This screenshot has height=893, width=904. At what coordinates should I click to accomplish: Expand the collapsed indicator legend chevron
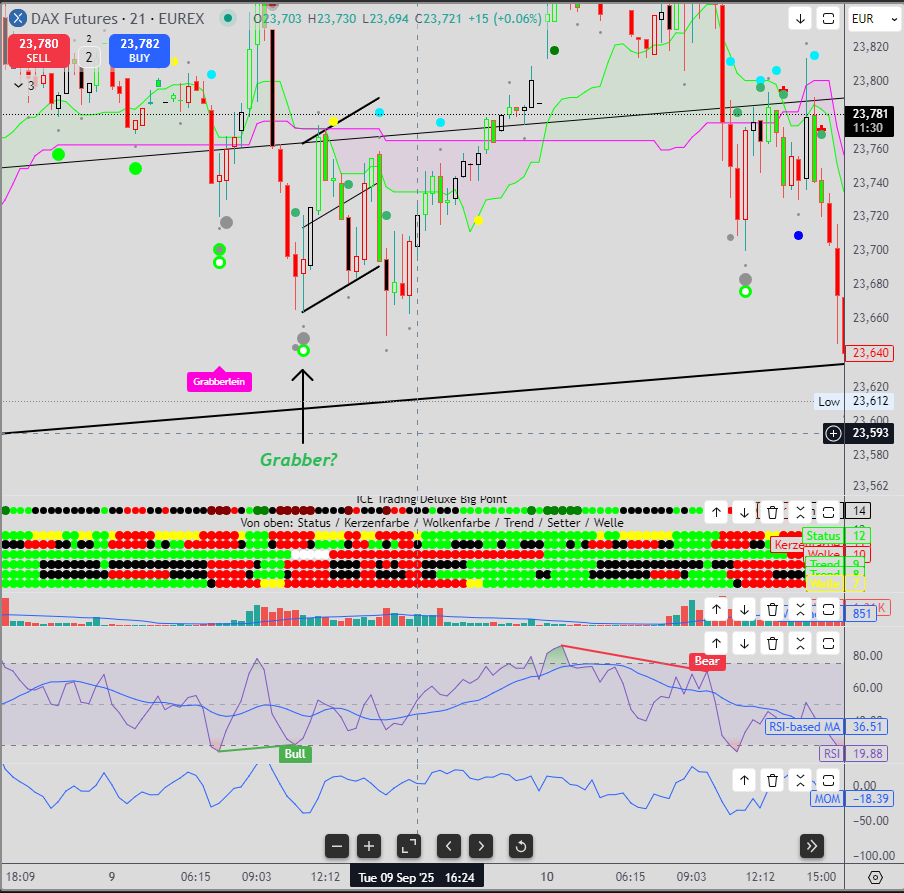point(18,85)
